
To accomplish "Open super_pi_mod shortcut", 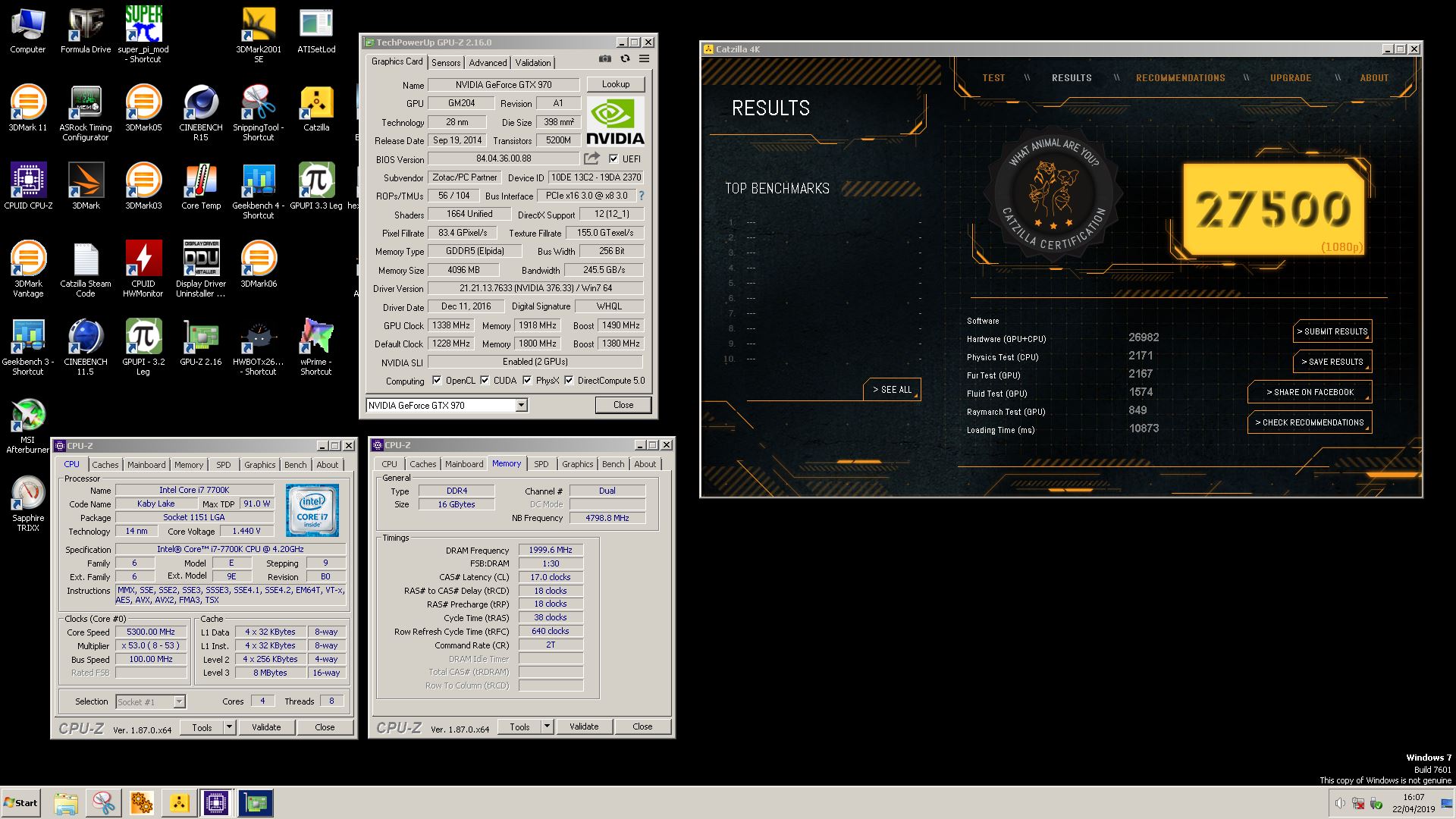I will coord(143,34).
